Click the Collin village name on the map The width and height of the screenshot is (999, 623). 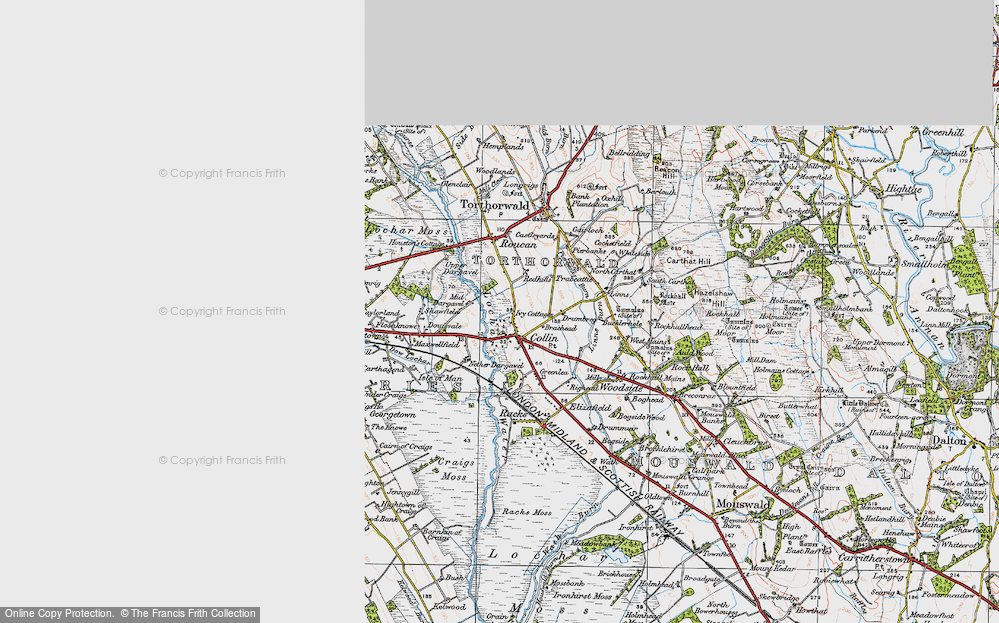544,338
